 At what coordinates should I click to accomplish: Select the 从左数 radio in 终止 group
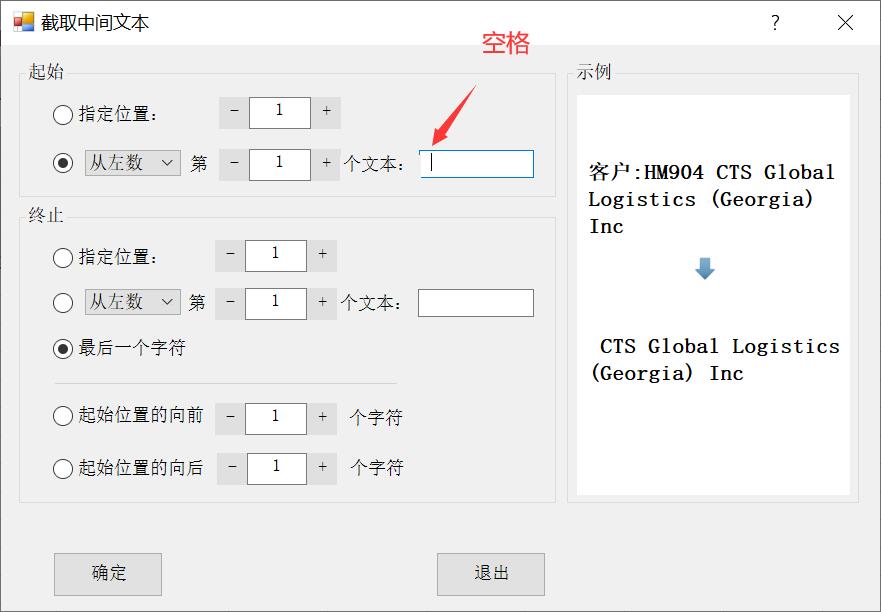63,303
